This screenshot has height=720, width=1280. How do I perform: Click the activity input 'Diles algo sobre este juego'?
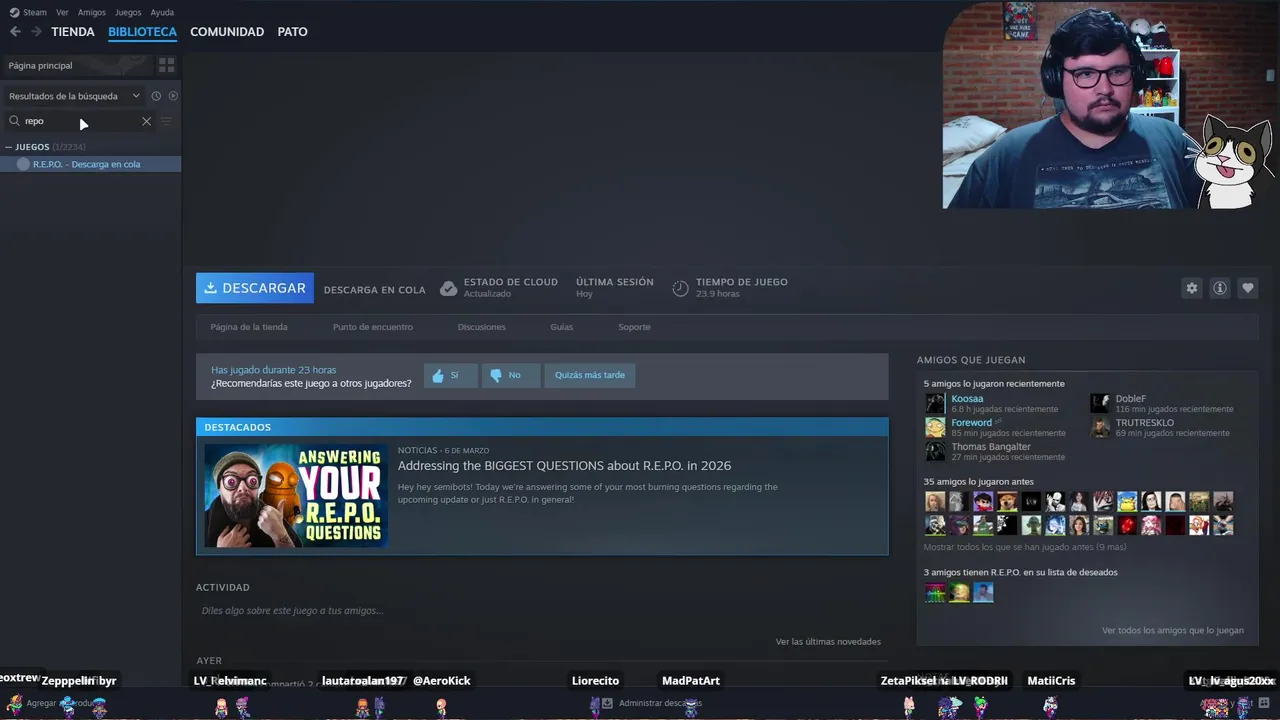292,611
